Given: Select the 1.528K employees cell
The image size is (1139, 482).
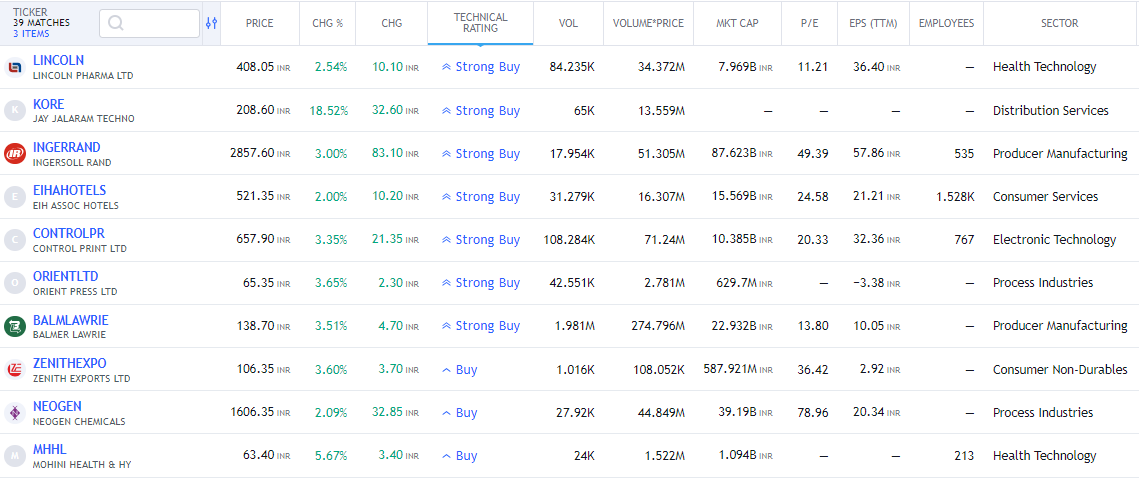Looking at the screenshot, I should [x=955, y=197].
